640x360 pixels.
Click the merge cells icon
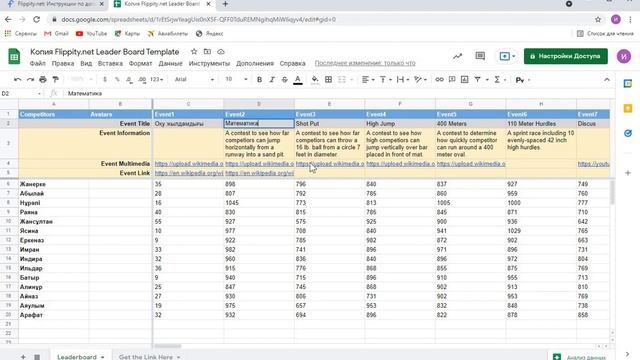pyautogui.click(x=342, y=80)
